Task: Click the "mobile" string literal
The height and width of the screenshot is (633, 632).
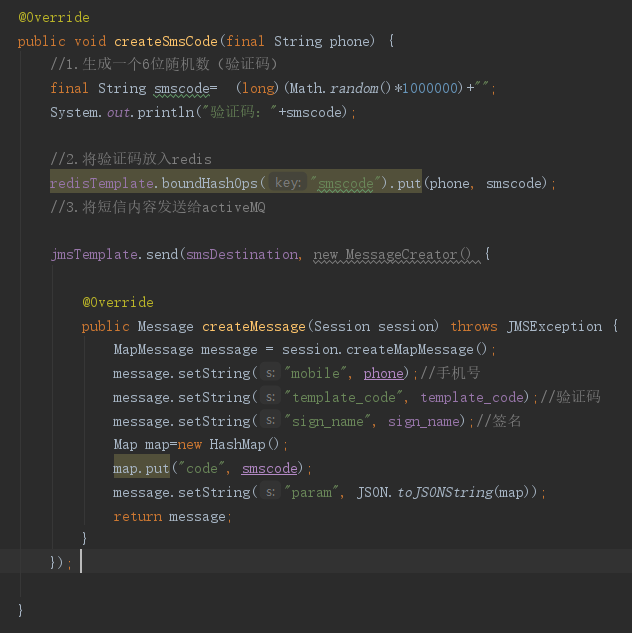Action: (315, 373)
